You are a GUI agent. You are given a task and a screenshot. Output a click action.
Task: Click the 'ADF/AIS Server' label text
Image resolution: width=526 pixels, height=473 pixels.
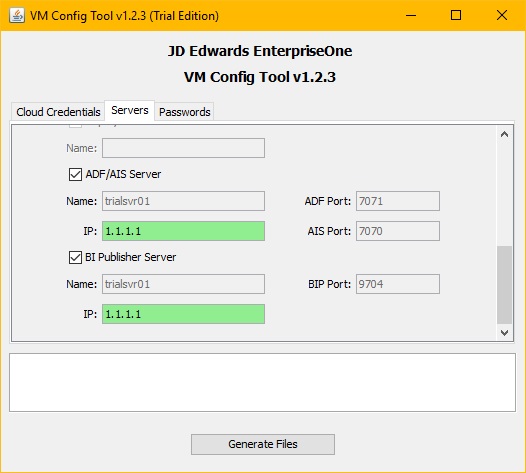pos(123,174)
